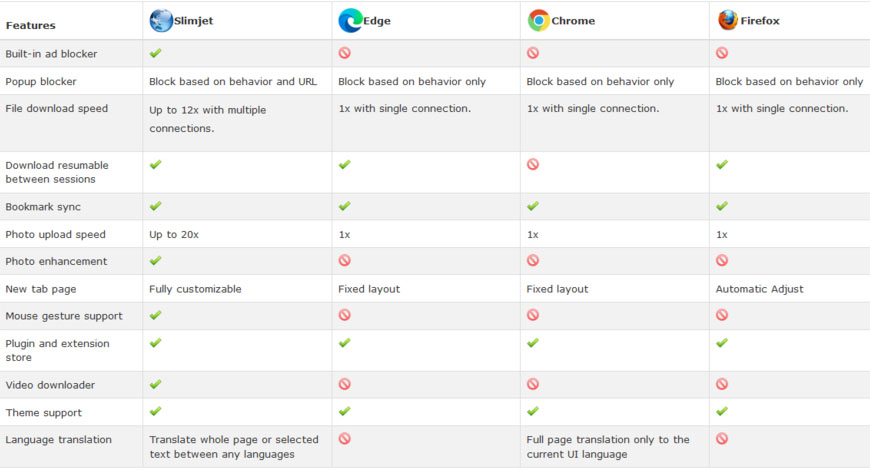This screenshot has width=870, height=470.
Task: Click Edge's red prohibited icon for Built-in ad blocker
Action: (345, 53)
